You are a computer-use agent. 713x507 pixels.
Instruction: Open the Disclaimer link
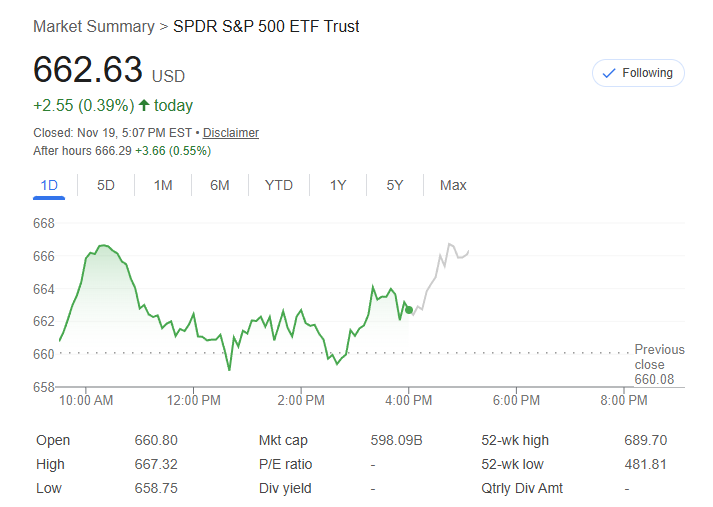pos(231,132)
